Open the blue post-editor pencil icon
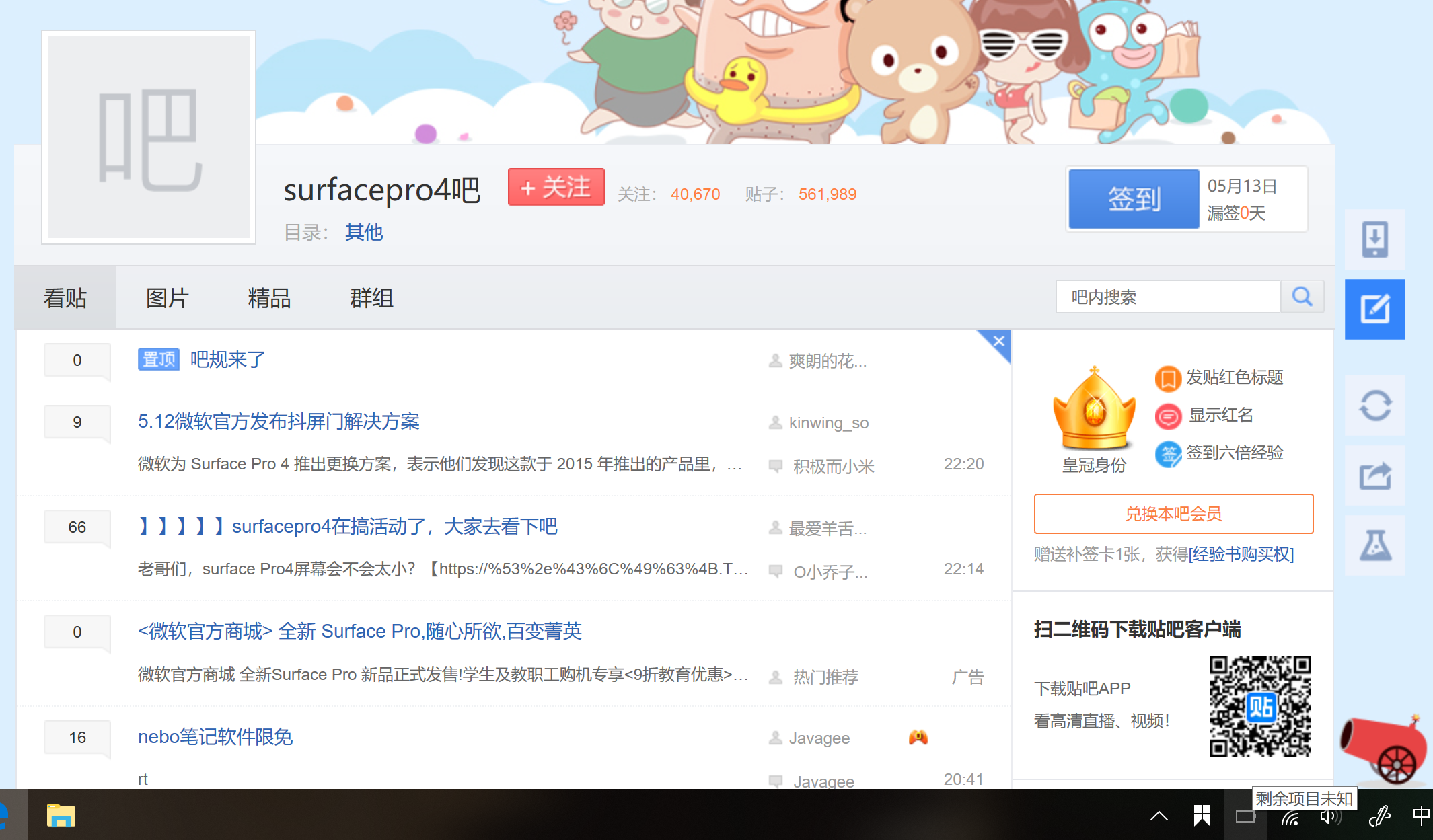Screen dimensions: 1433x840 click(1374, 309)
